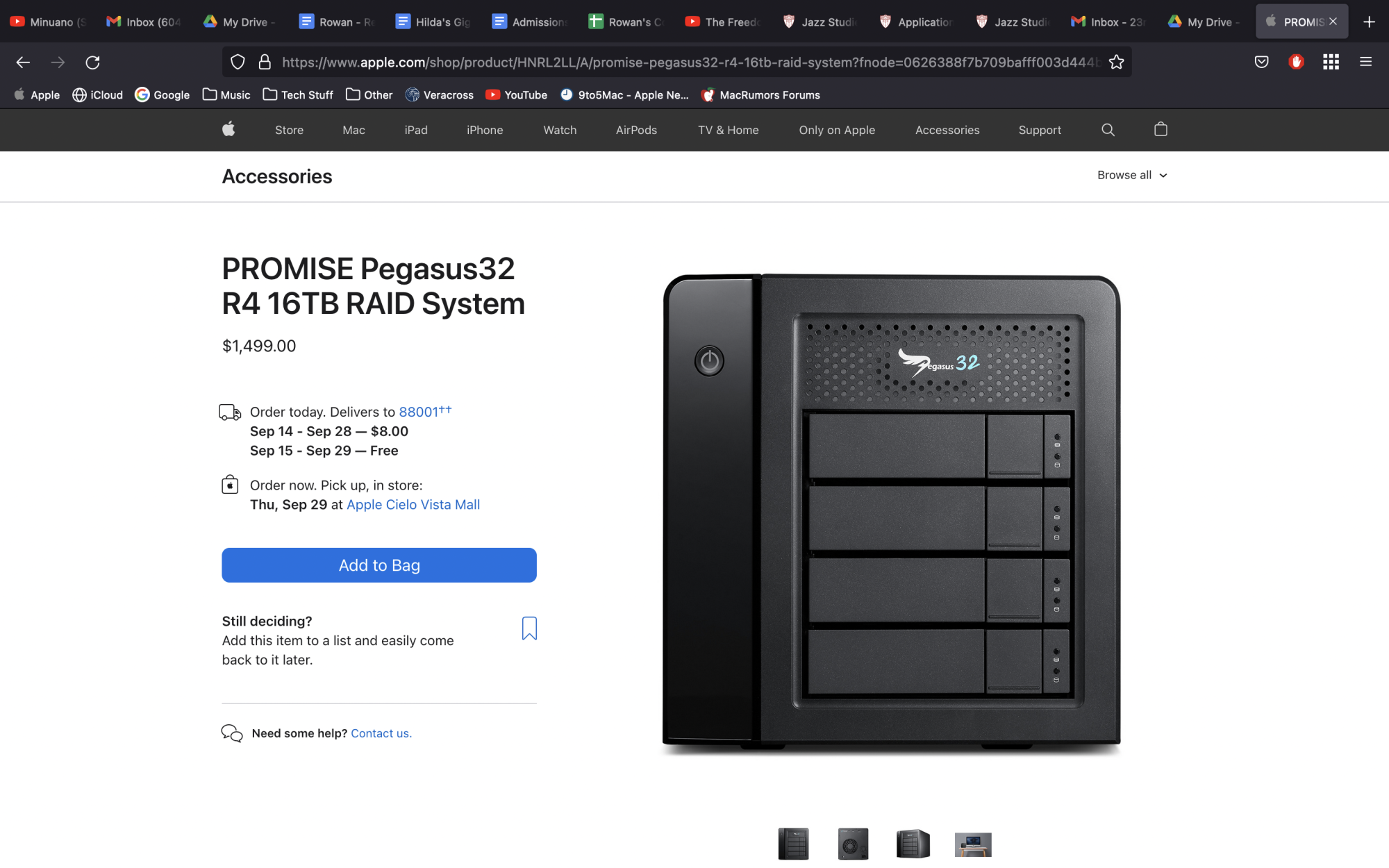Bookmark this page with the star icon

(1116, 62)
